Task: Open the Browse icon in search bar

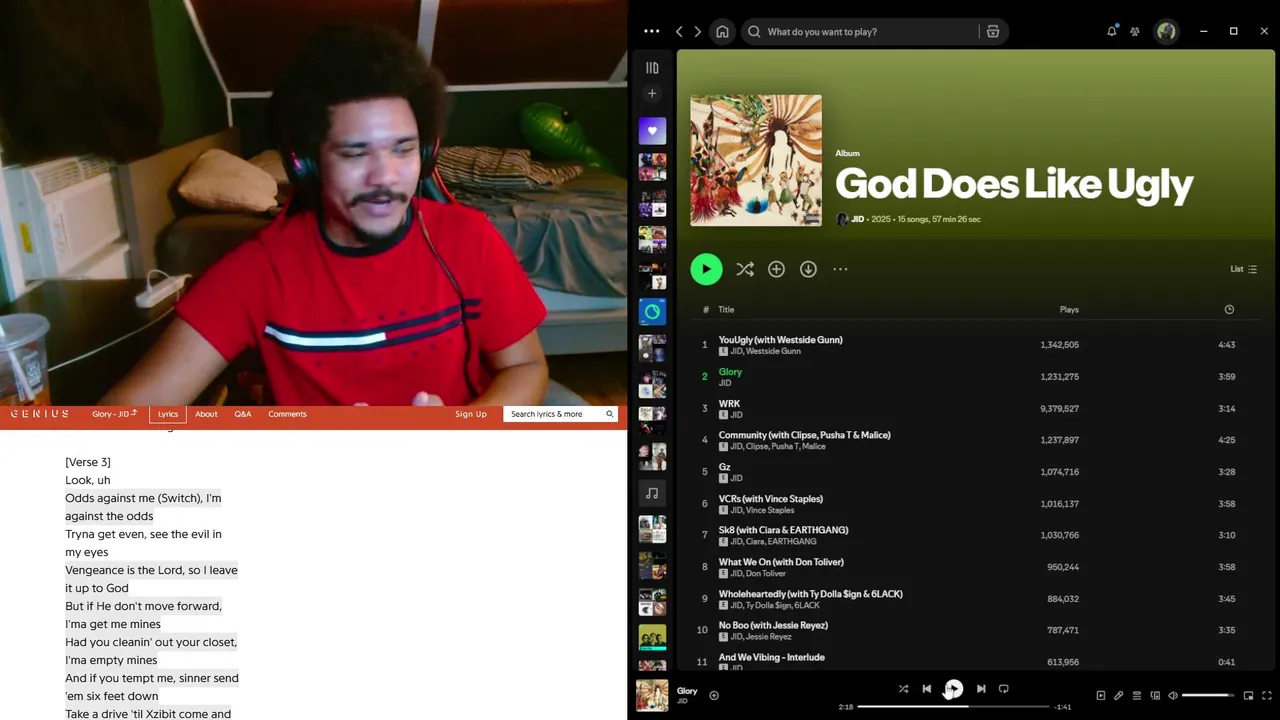Action: point(993,32)
